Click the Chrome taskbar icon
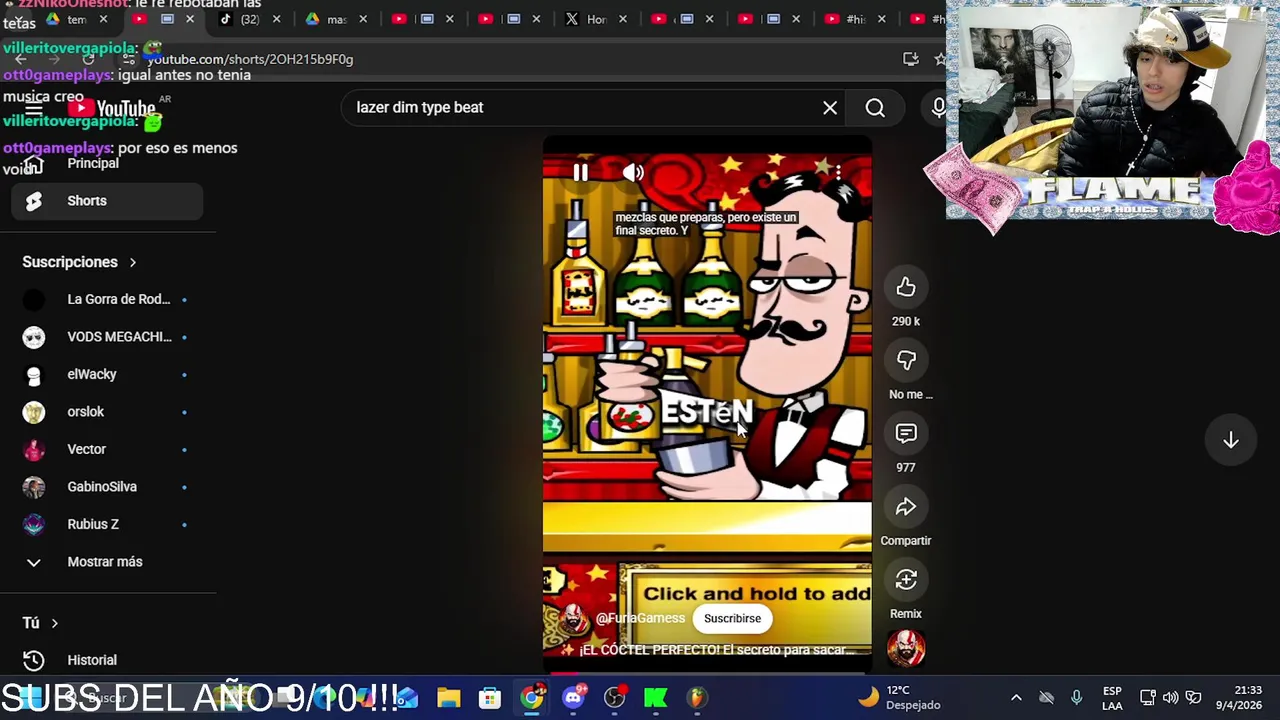Viewport: 1280px width, 720px height. click(531, 698)
